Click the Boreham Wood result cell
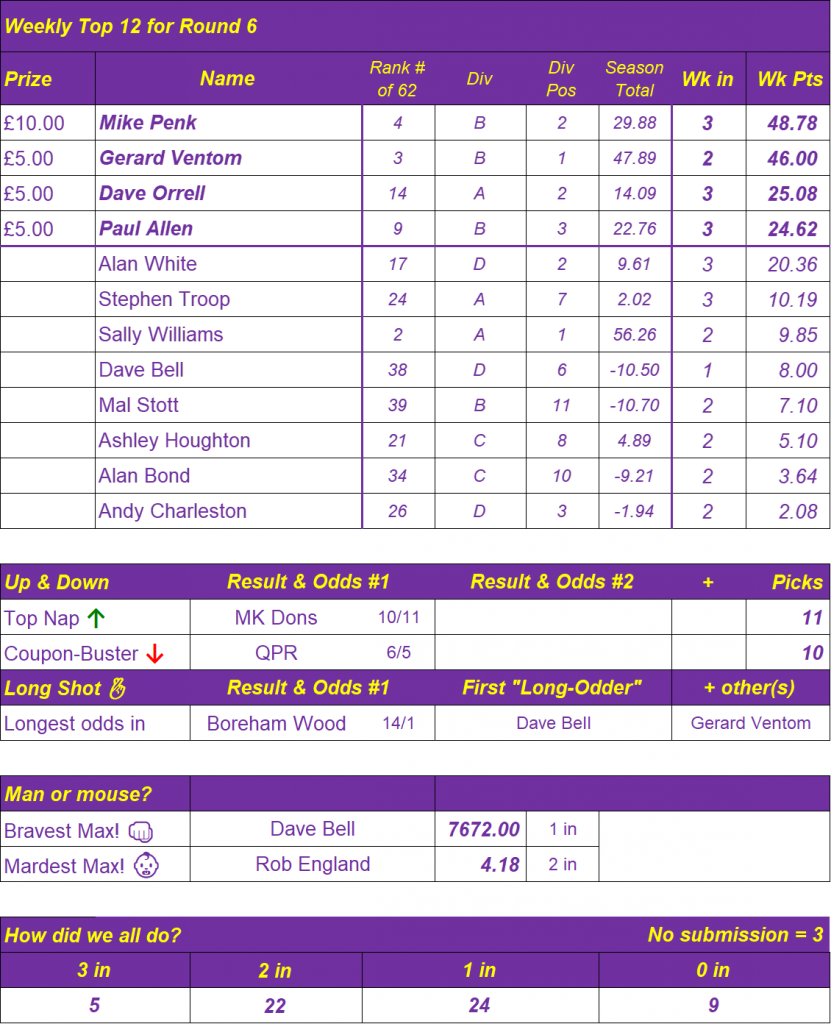The image size is (831, 1024). pyautogui.click(x=276, y=723)
